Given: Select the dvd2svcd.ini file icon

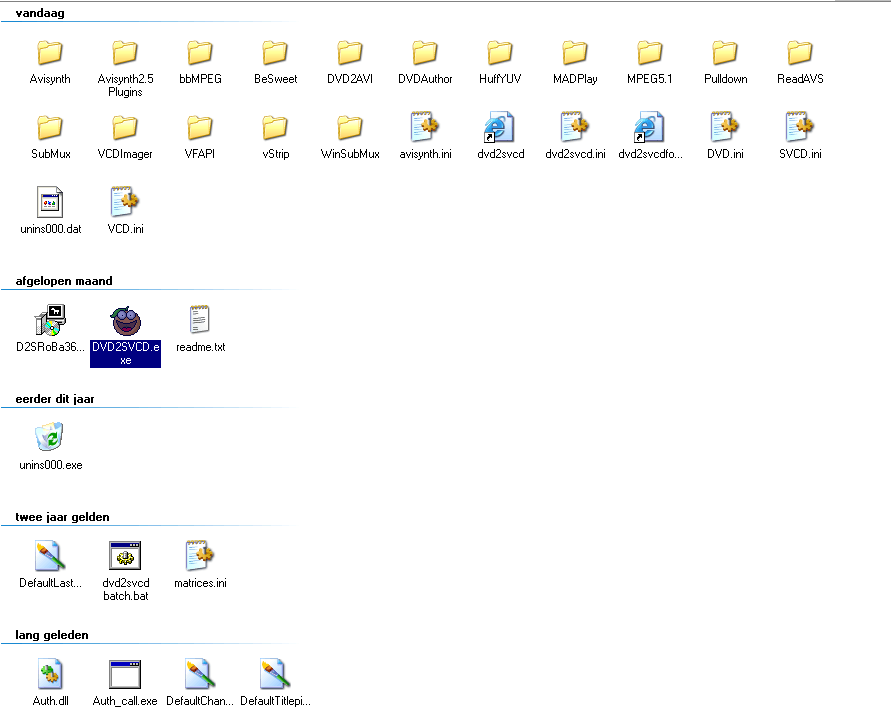Looking at the screenshot, I should [x=575, y=127].
